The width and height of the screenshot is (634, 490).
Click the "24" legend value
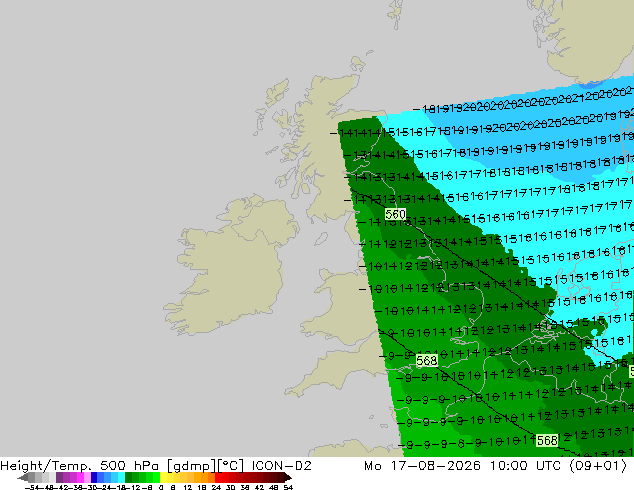tap(216, 488)
